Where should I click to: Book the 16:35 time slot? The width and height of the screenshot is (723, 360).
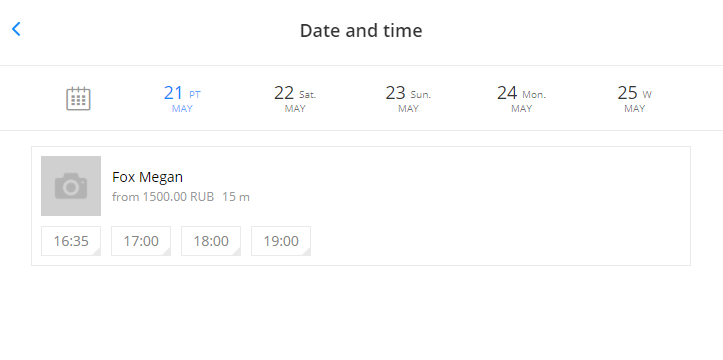pyautogui.click(x=71, y=241)
